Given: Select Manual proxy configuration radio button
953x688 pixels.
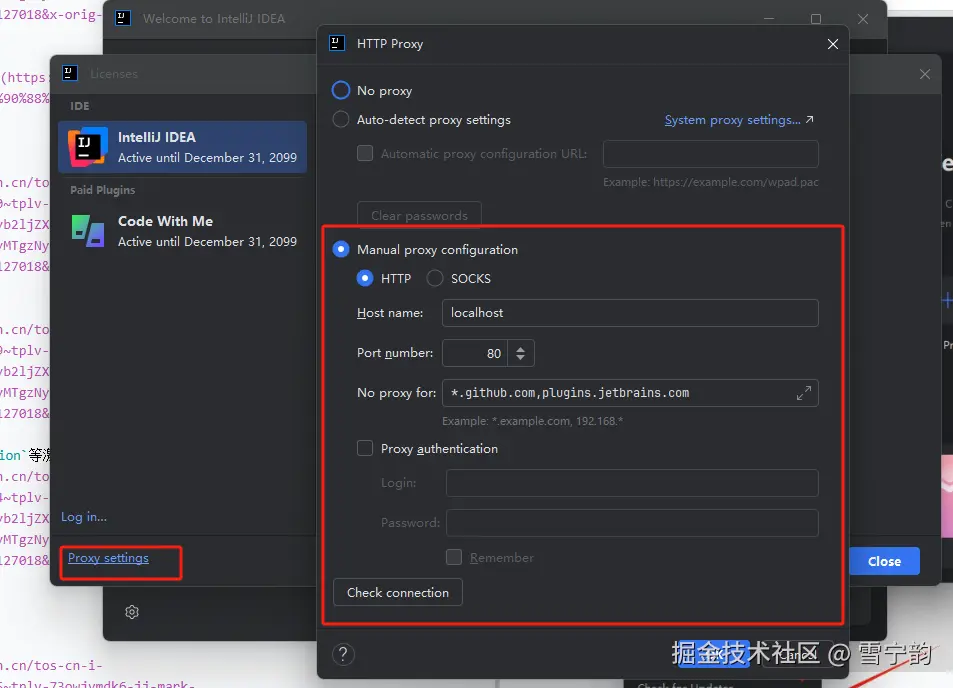Looking at the screenshot, I should (x=340, y=249).
